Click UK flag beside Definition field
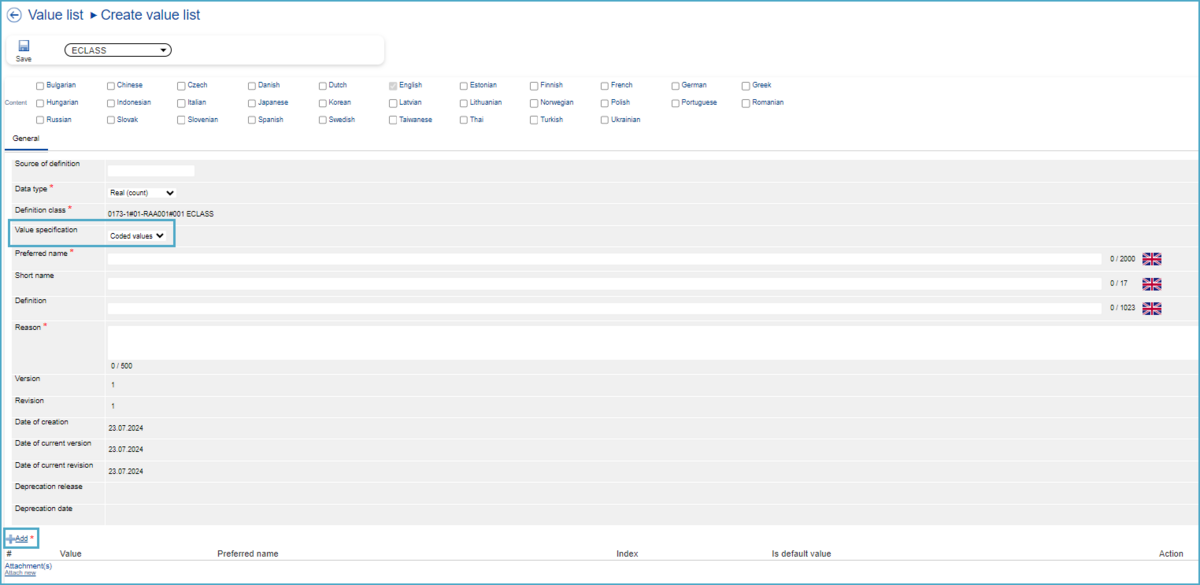1200x585 pixels. (1151, 308)
